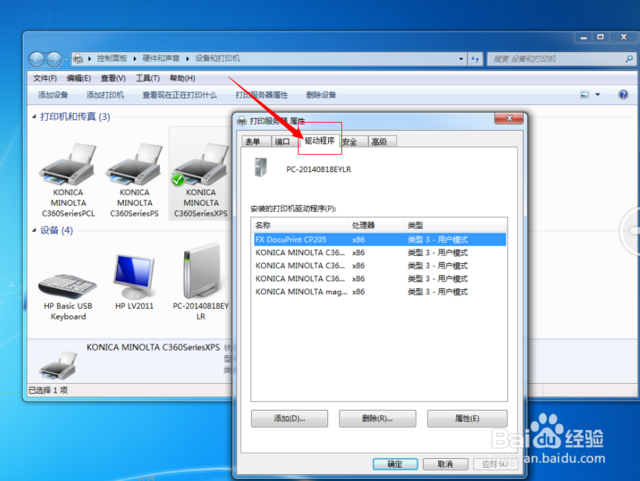Click the 搜索 设备和打印机 search field
This screenshot has width=640, height=481.
coord(557,59)
